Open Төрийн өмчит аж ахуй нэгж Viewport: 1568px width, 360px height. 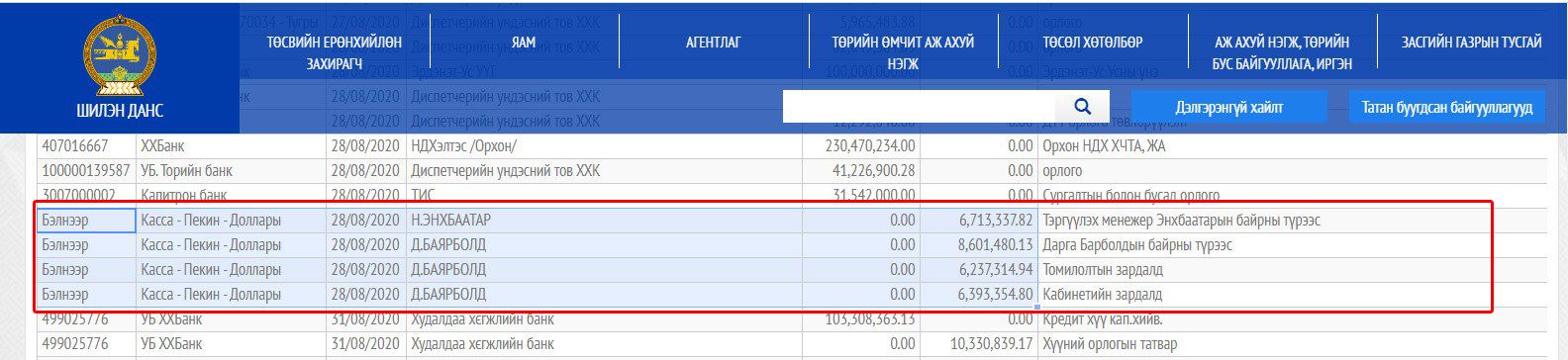(x=903, y=52)
